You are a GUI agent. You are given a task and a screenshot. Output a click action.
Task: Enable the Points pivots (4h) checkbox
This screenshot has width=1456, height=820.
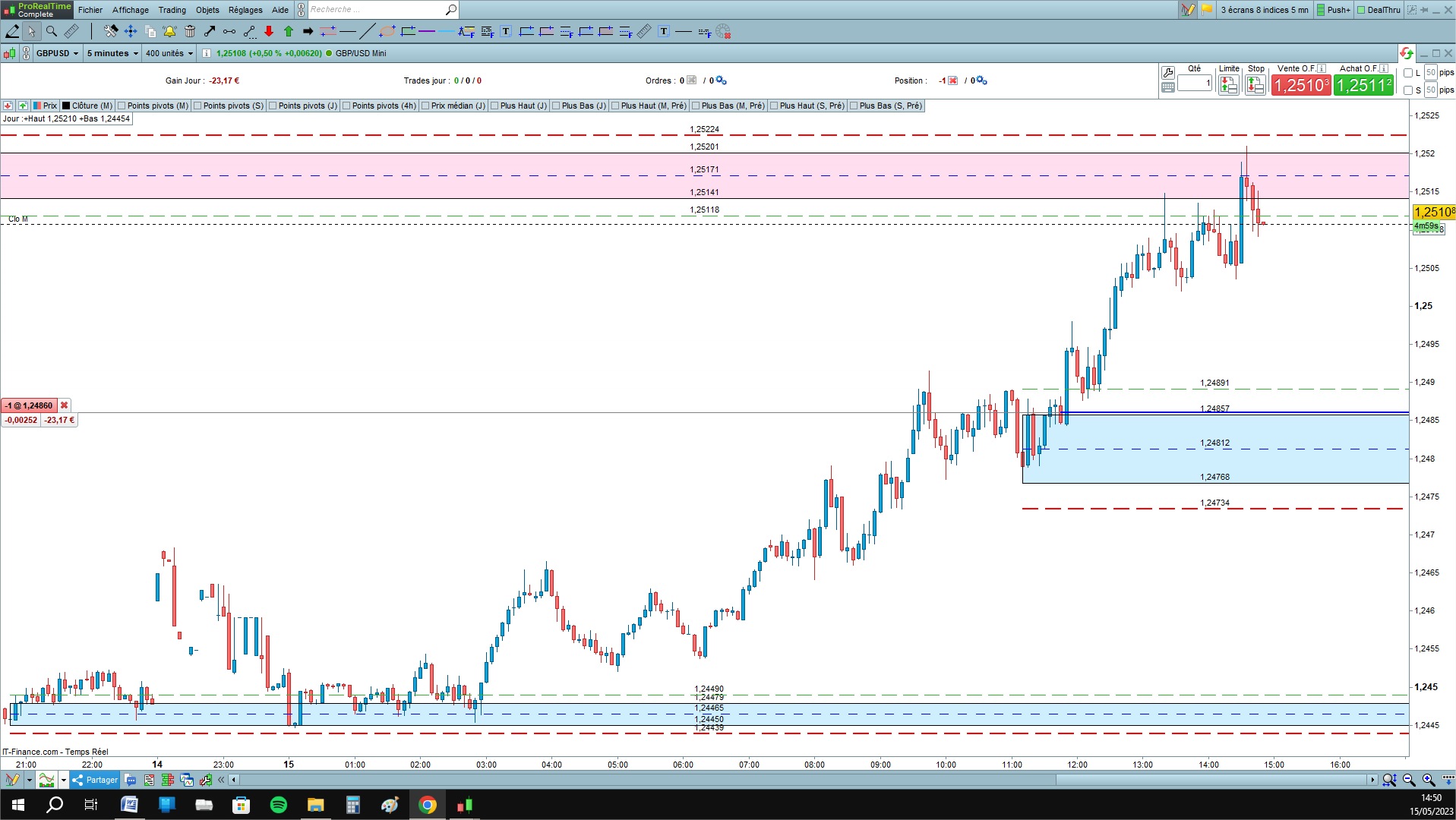pyautogui.click(x=346, y=106)
